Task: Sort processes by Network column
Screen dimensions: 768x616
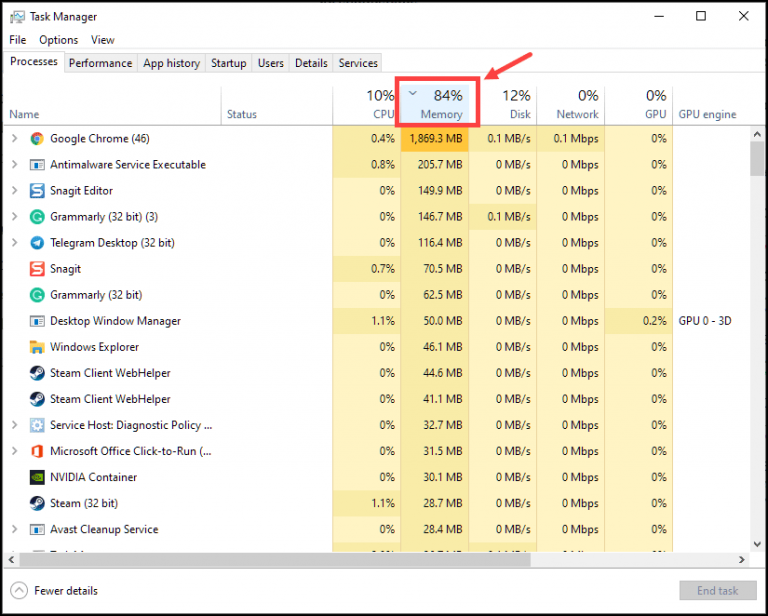Action: 571,105
